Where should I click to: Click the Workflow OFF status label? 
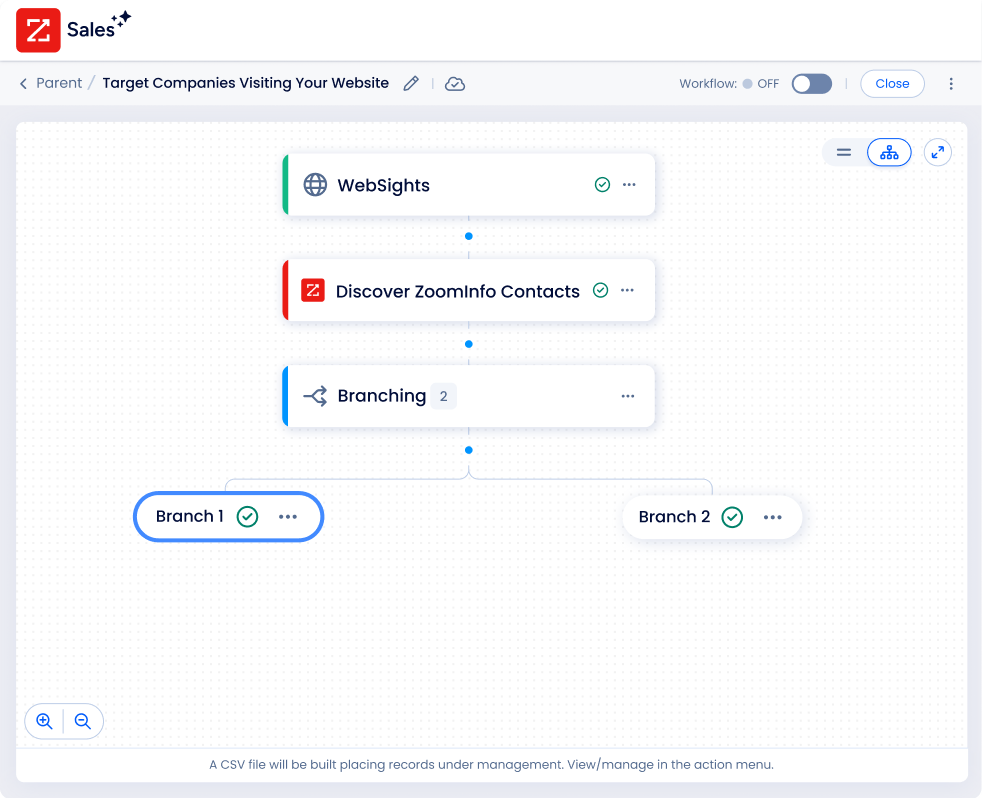click(761, 84)
